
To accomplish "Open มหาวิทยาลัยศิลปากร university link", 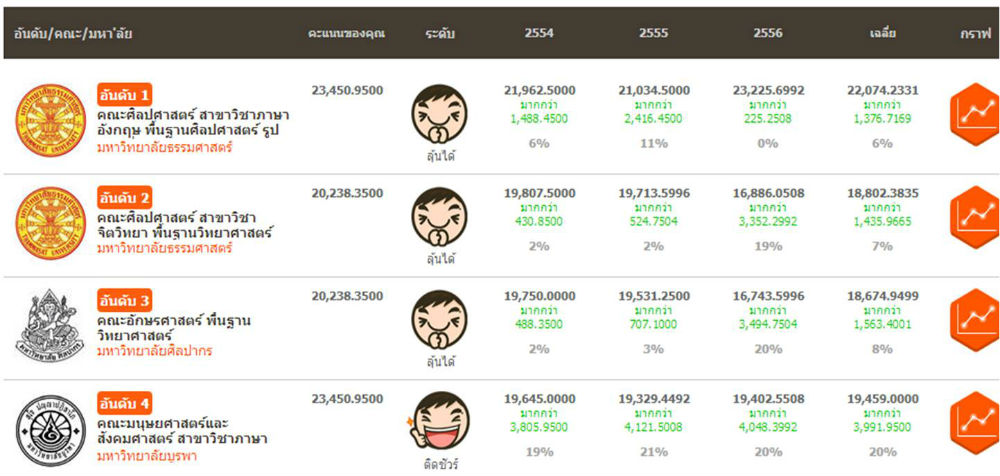I will 154,351.
